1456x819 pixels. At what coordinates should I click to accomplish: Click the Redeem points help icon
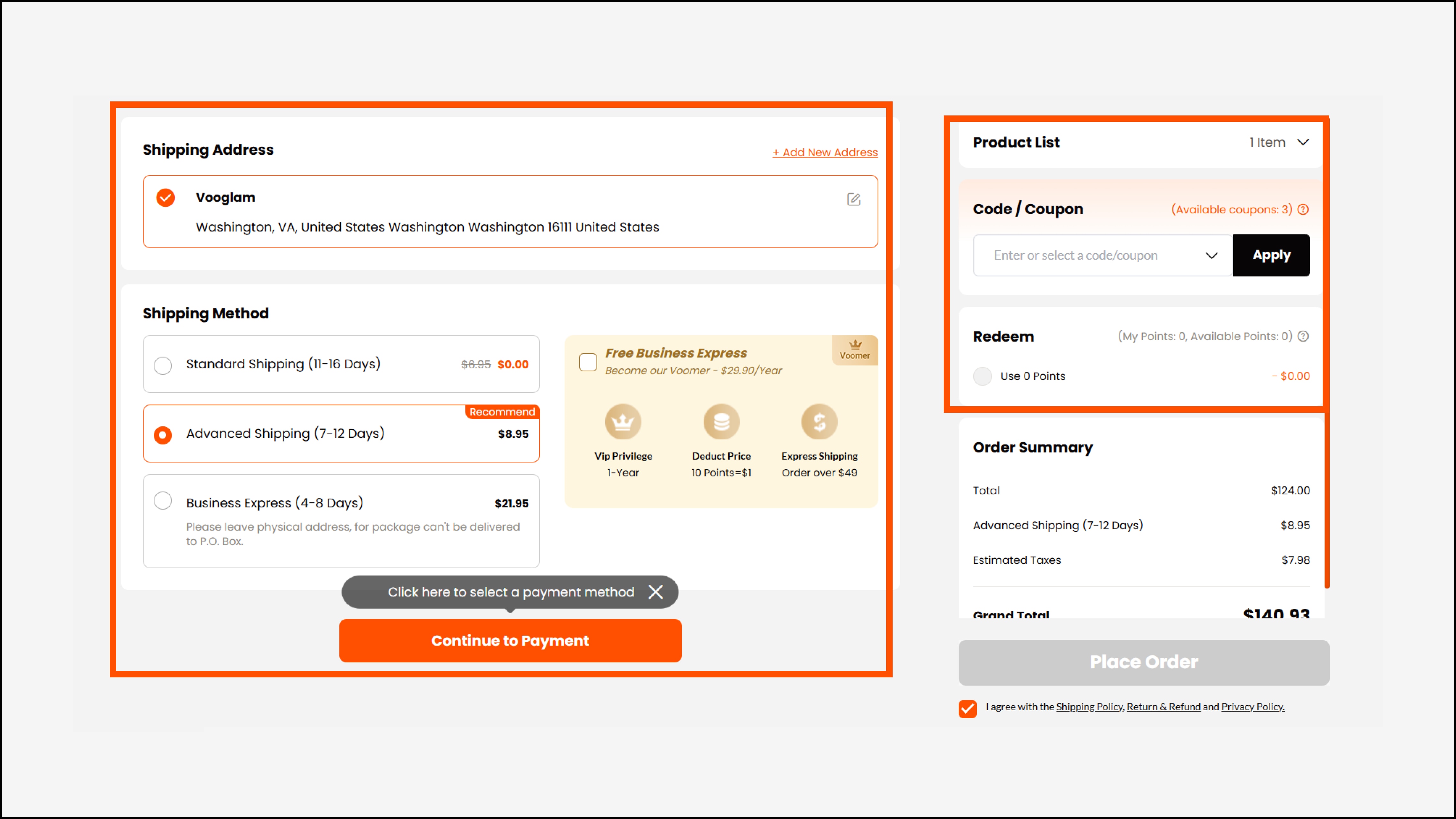click(1303, 336)
